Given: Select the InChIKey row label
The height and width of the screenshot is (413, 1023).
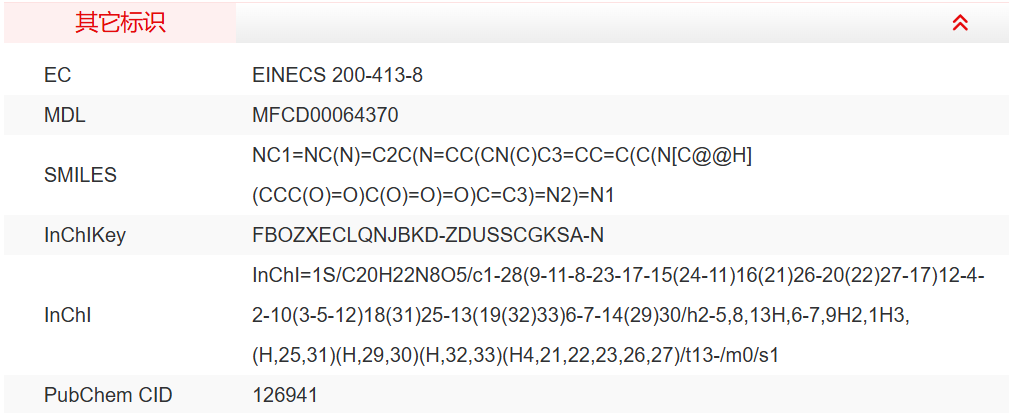Looking at the screenshot, I should [85, 236].
